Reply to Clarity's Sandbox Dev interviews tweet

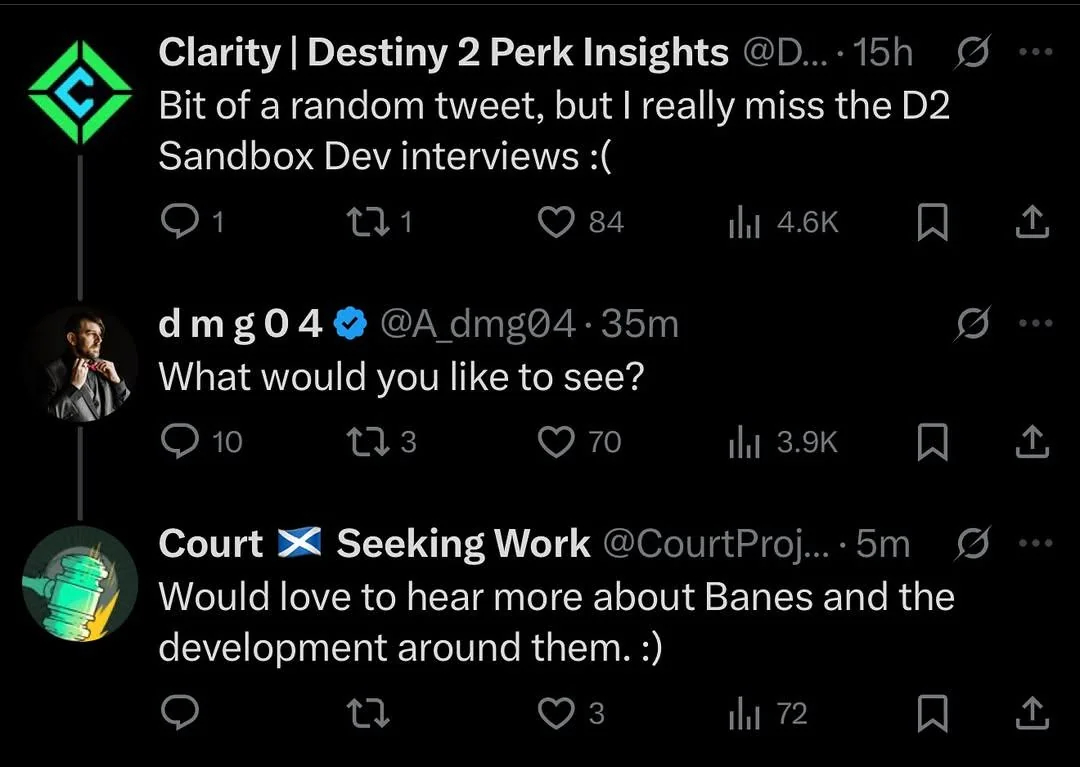[x=181, y=222]
